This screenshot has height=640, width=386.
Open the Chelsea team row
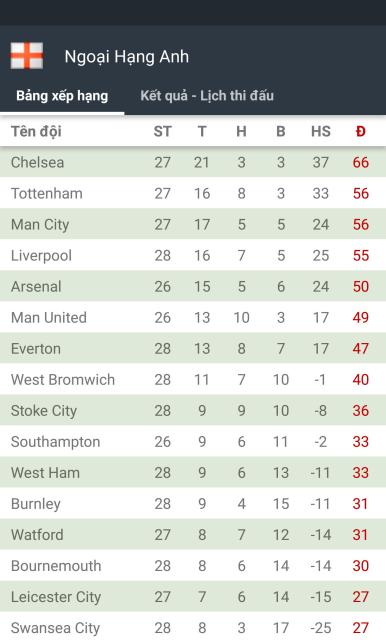[x=193, y=162]
